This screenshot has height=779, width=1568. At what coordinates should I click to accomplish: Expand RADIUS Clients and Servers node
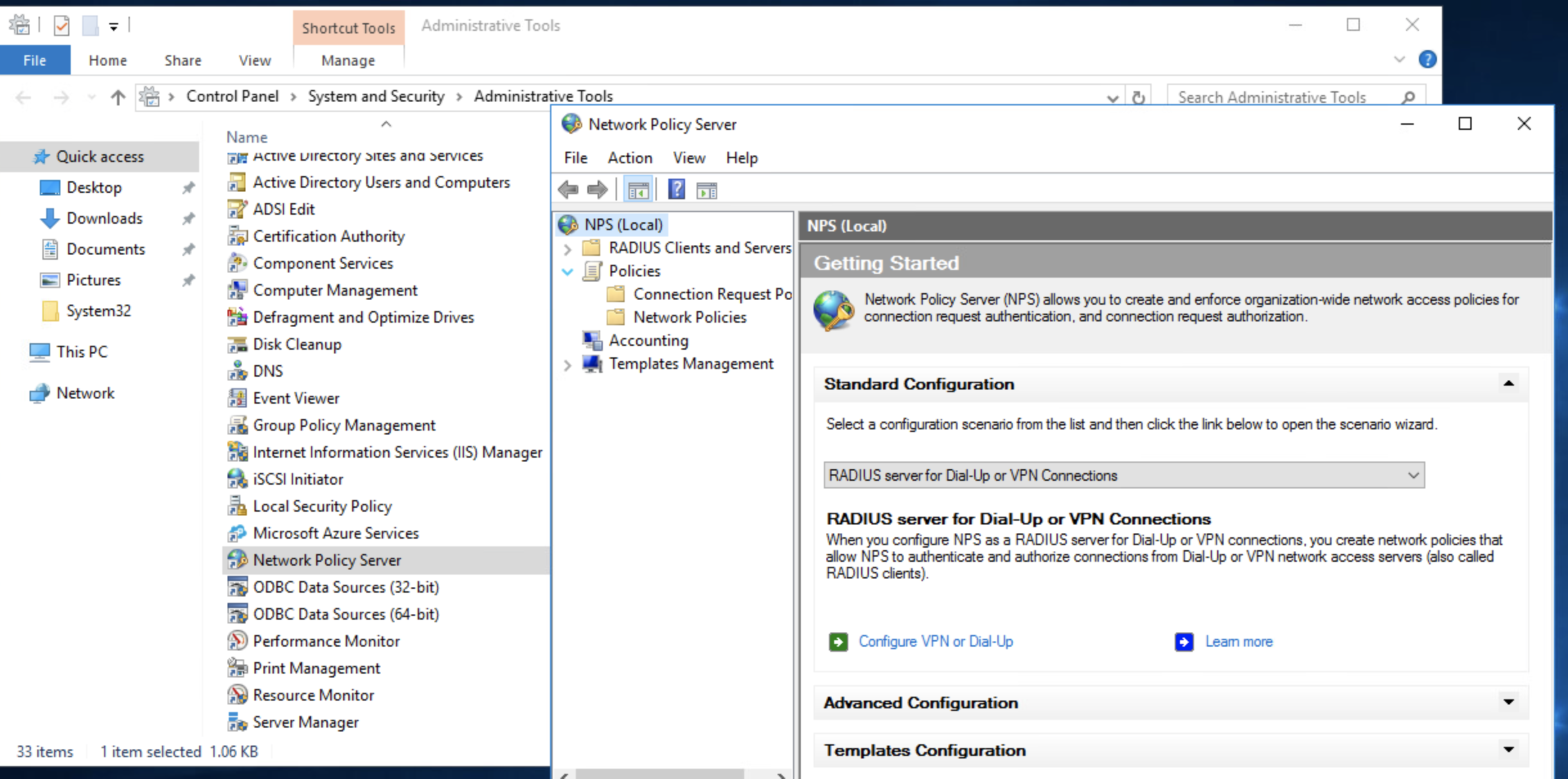tap(567, 248)
